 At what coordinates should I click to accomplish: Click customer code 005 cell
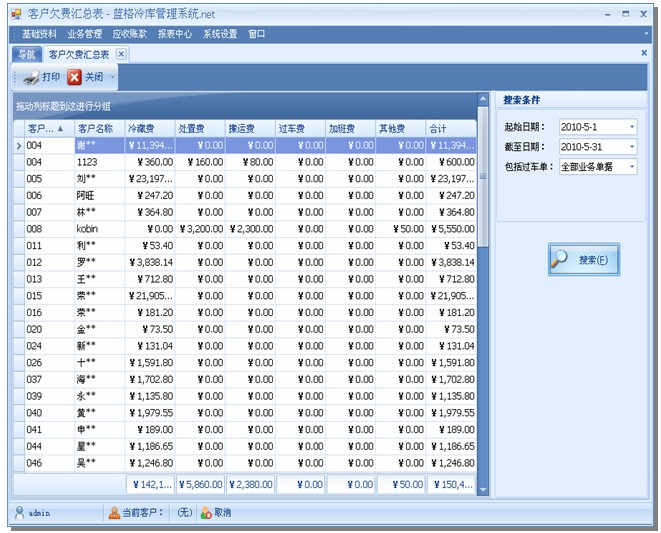coord(50,179)
